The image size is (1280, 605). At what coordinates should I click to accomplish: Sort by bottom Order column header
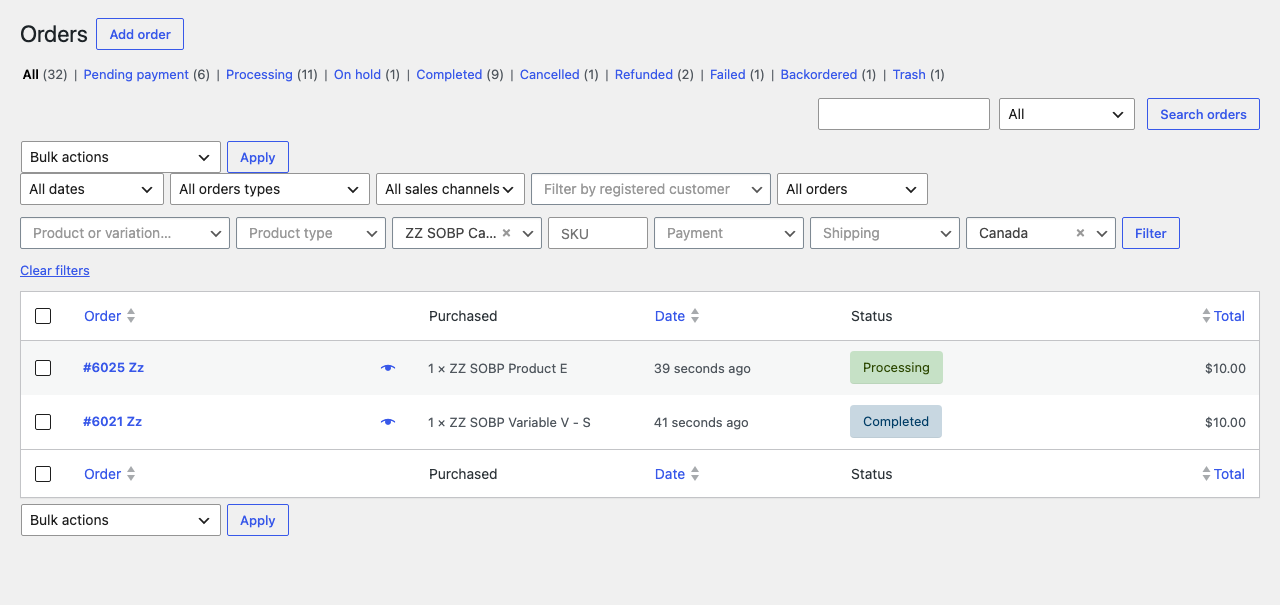tap(102, 474)
